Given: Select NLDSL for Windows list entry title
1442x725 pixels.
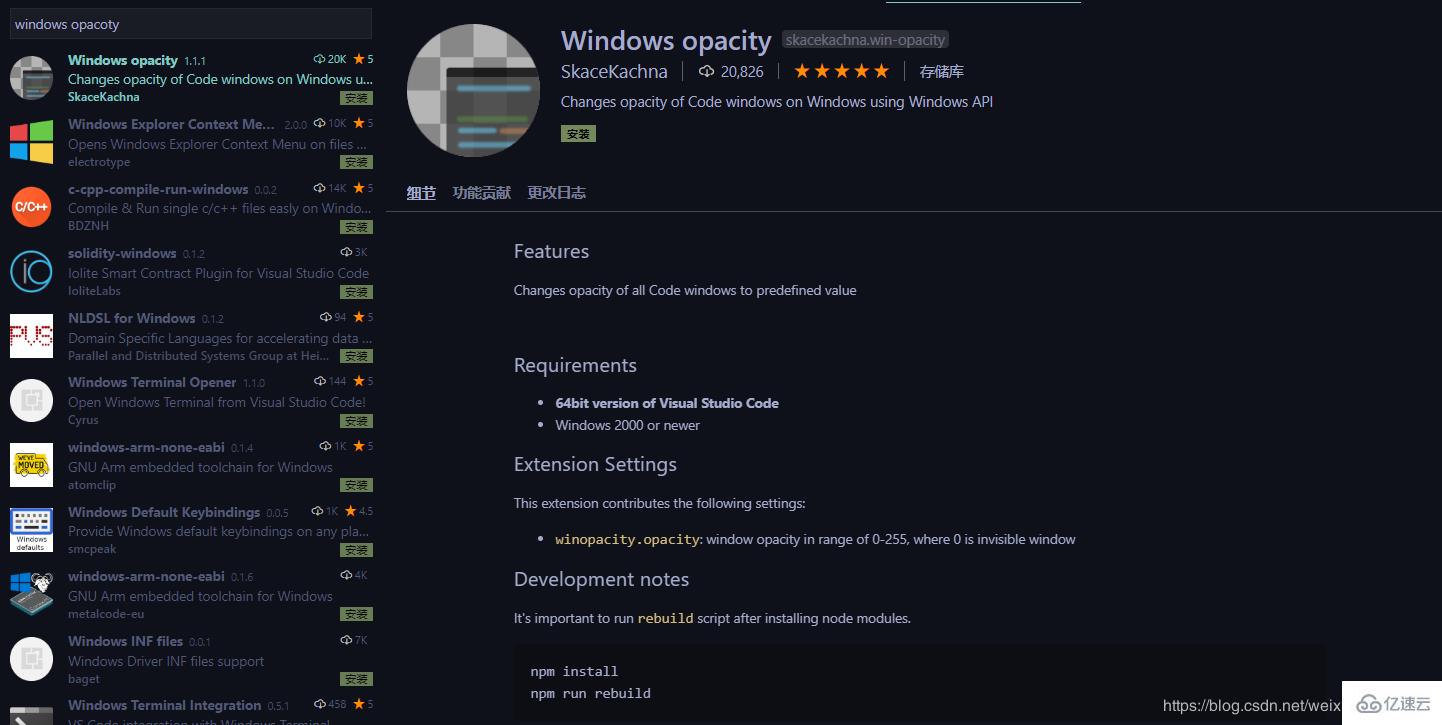Looking at the screenshot, I should click(132, 318).
